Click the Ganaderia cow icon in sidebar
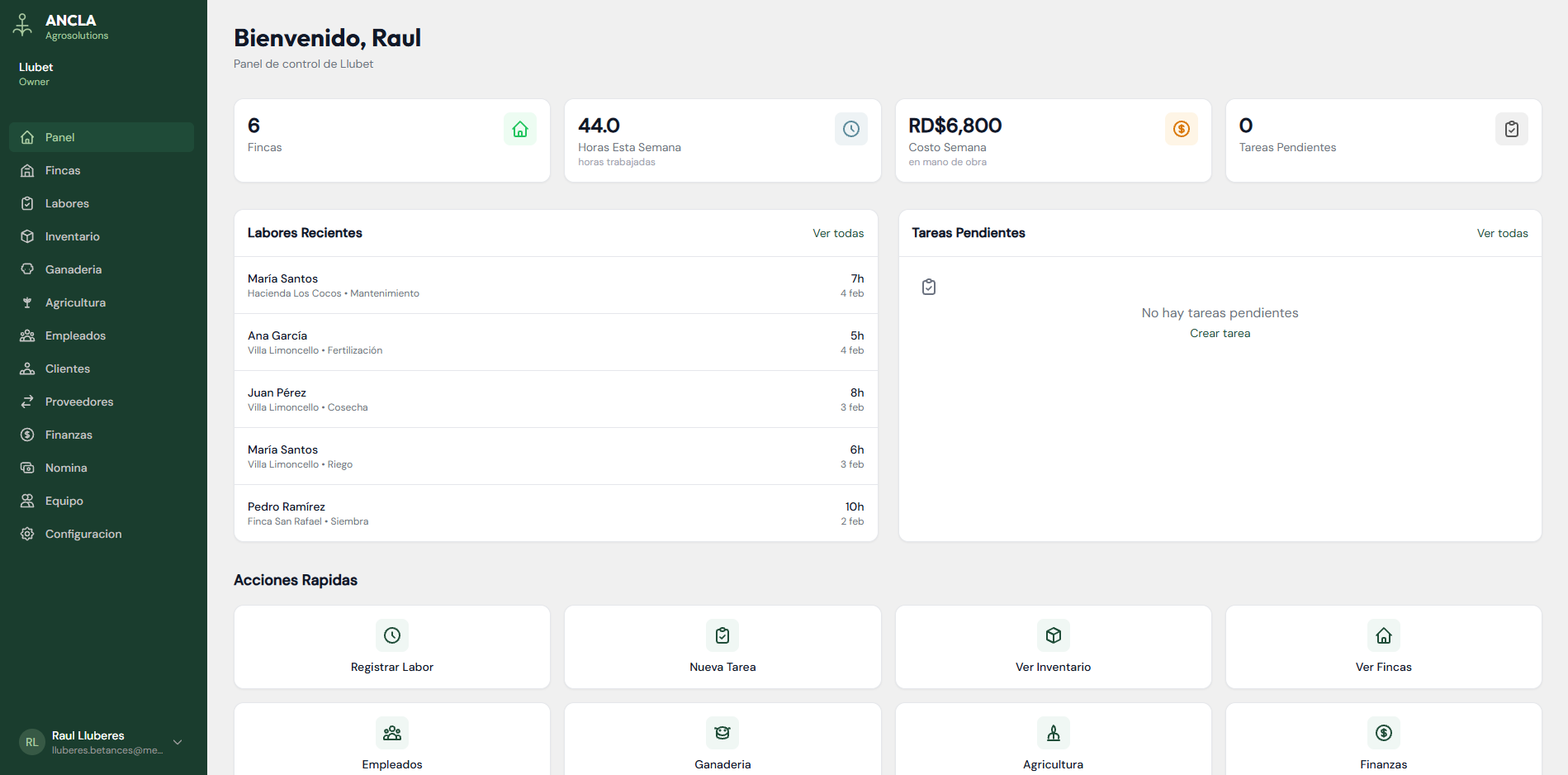Image resolution: width=1568 pixels, height=775 pixels. 27,269
